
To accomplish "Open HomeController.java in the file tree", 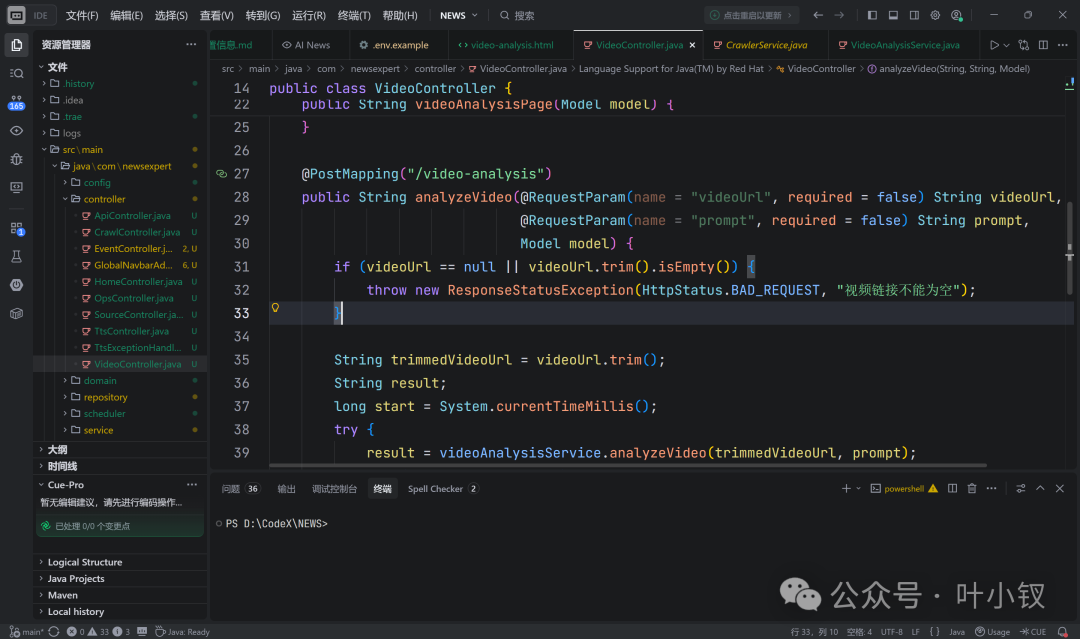I will tap(138, 282).
